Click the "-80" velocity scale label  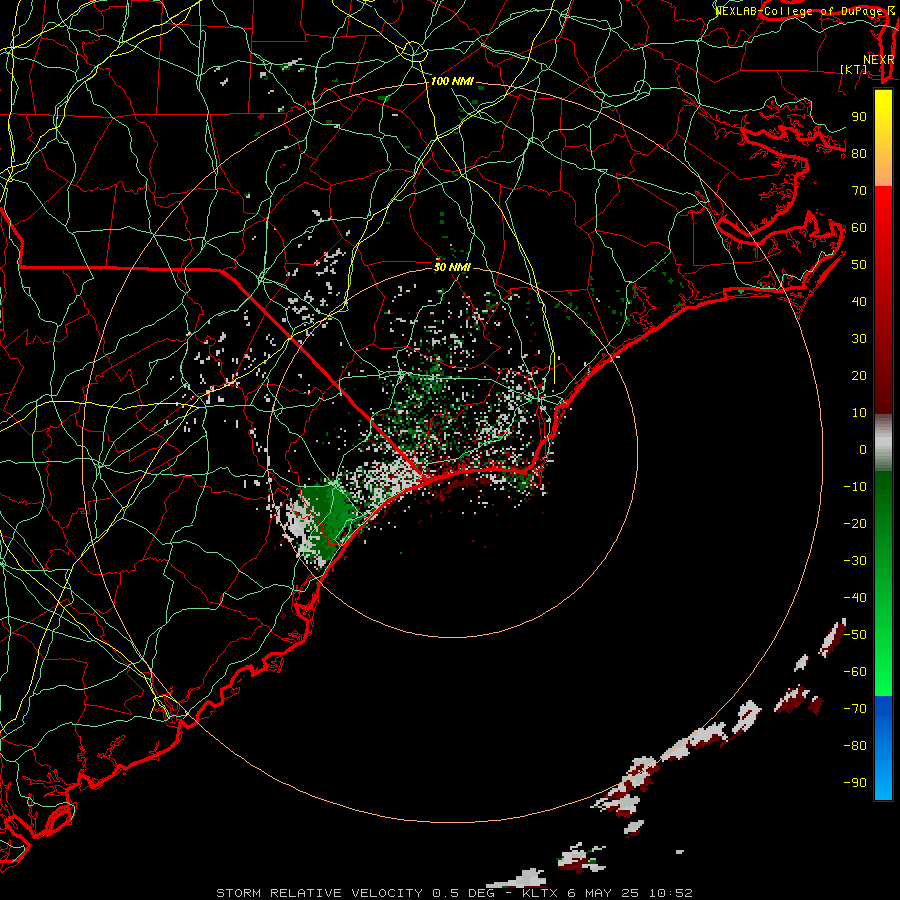coord(855,746)
